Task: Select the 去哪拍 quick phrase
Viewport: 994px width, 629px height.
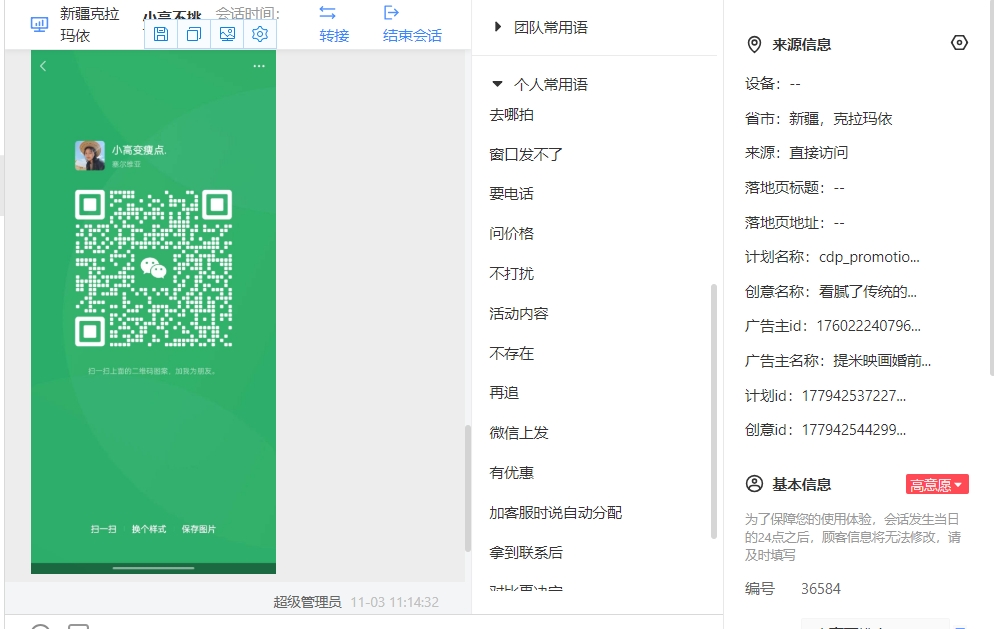Action: [x=512, y=115]
